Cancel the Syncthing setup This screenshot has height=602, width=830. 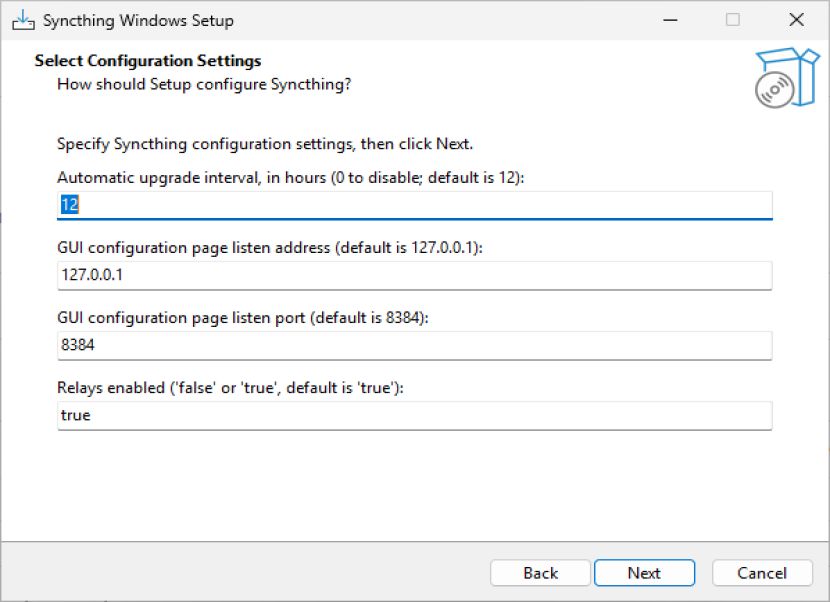pyautogui.click(x=762, y=573)
